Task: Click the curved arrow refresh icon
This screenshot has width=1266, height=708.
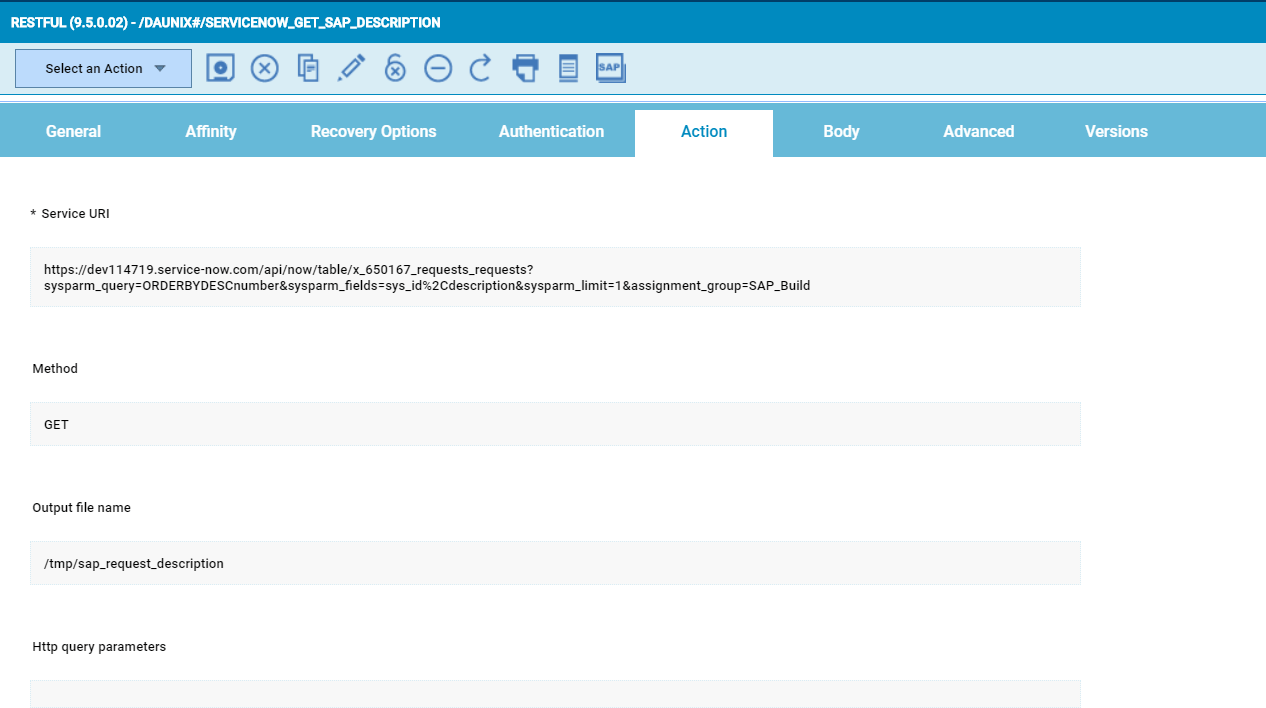Action: pos(481,68)
